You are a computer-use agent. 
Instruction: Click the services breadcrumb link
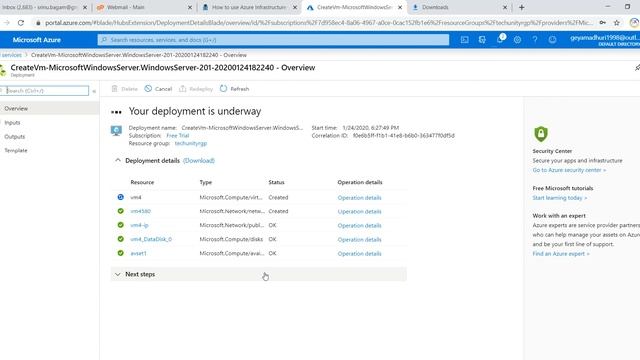pos(11,55)
